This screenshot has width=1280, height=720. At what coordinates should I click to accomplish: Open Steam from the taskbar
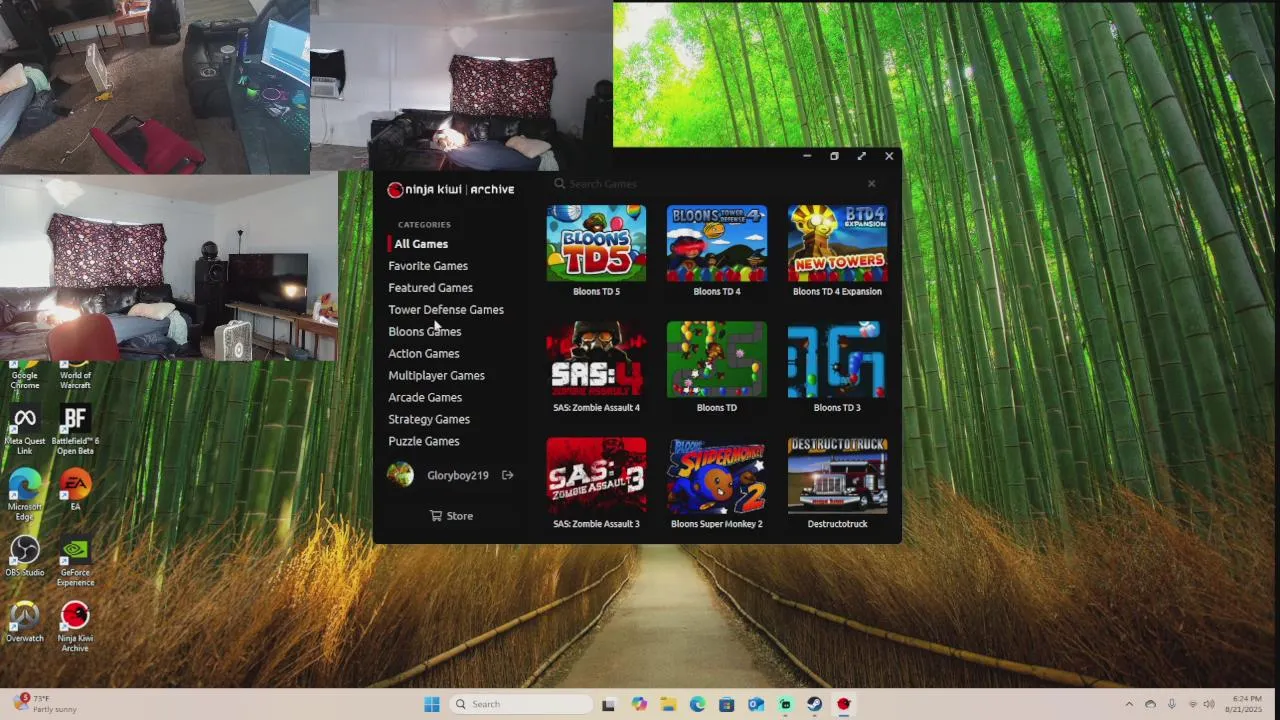(x=815, y=704)
